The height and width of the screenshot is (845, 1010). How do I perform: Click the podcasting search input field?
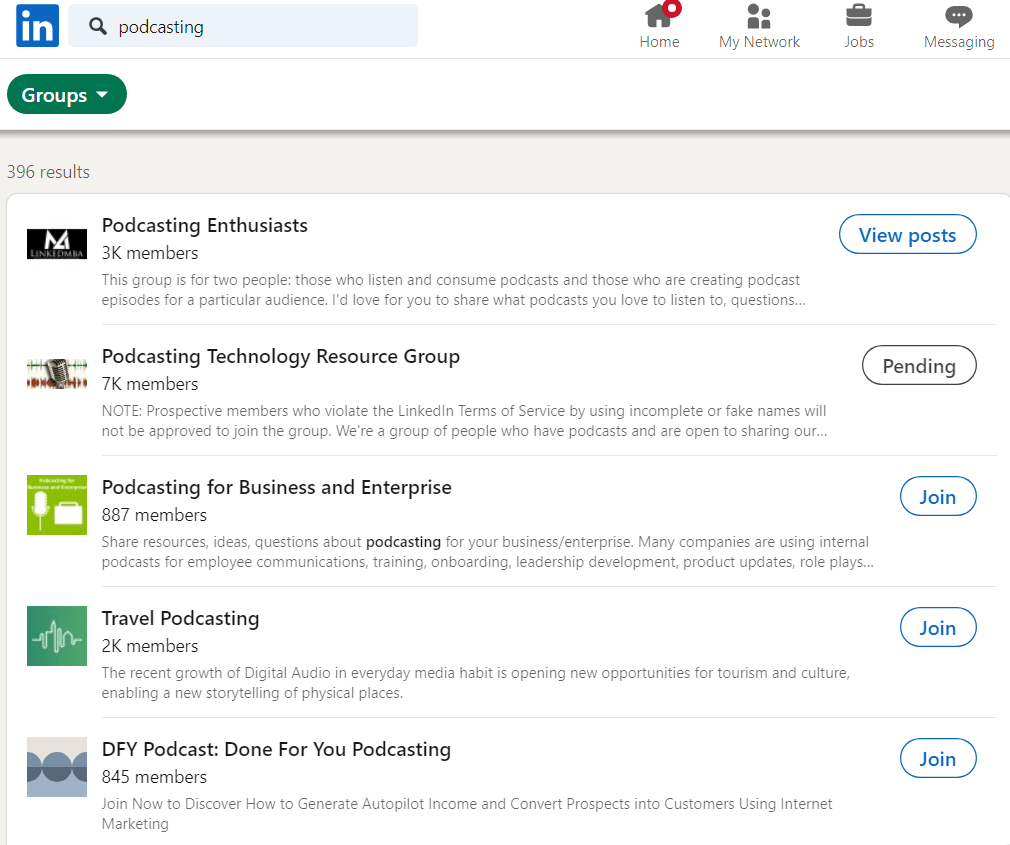(260, 27)
